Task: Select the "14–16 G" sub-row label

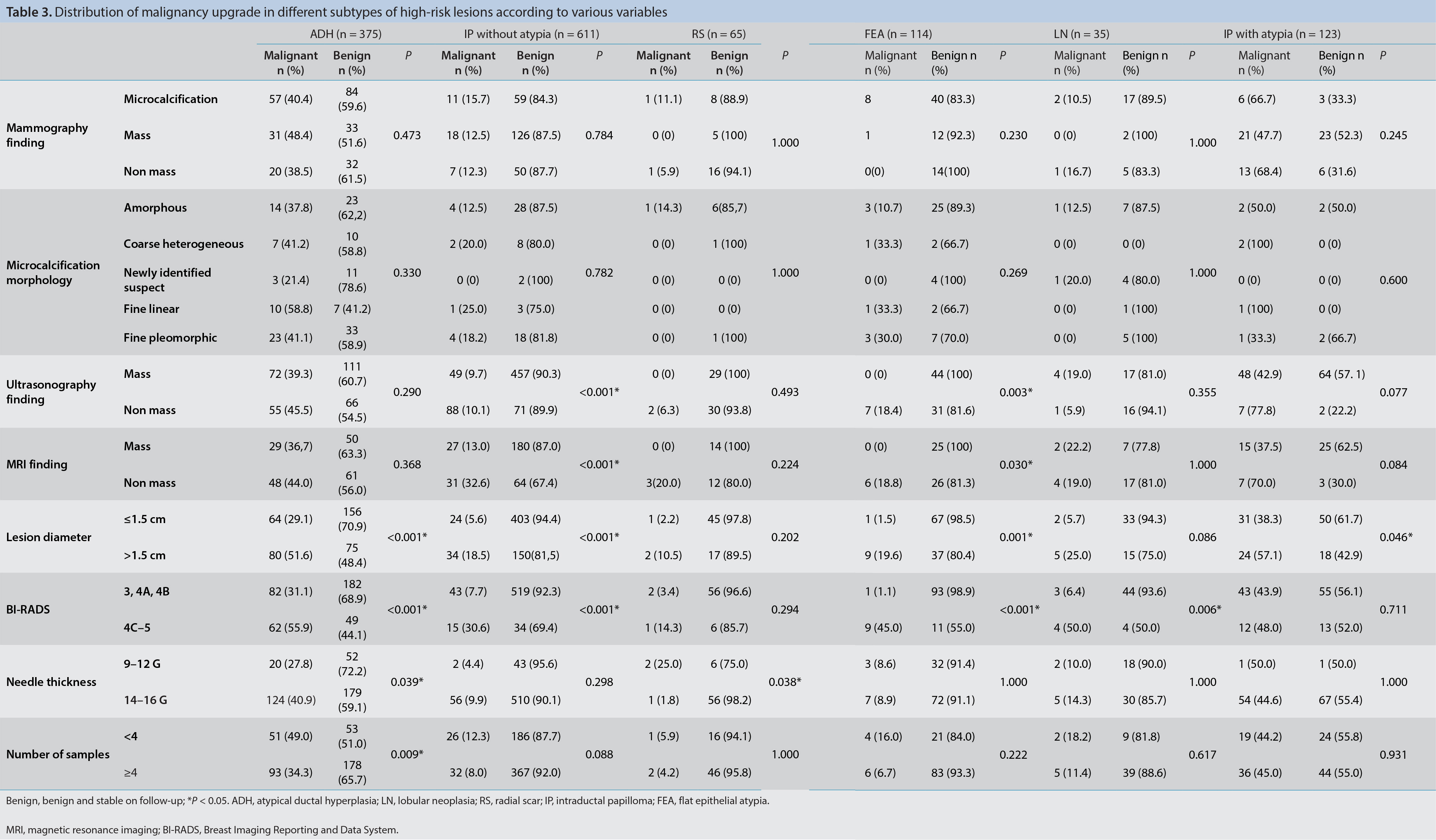Action: tap(145, 700)
